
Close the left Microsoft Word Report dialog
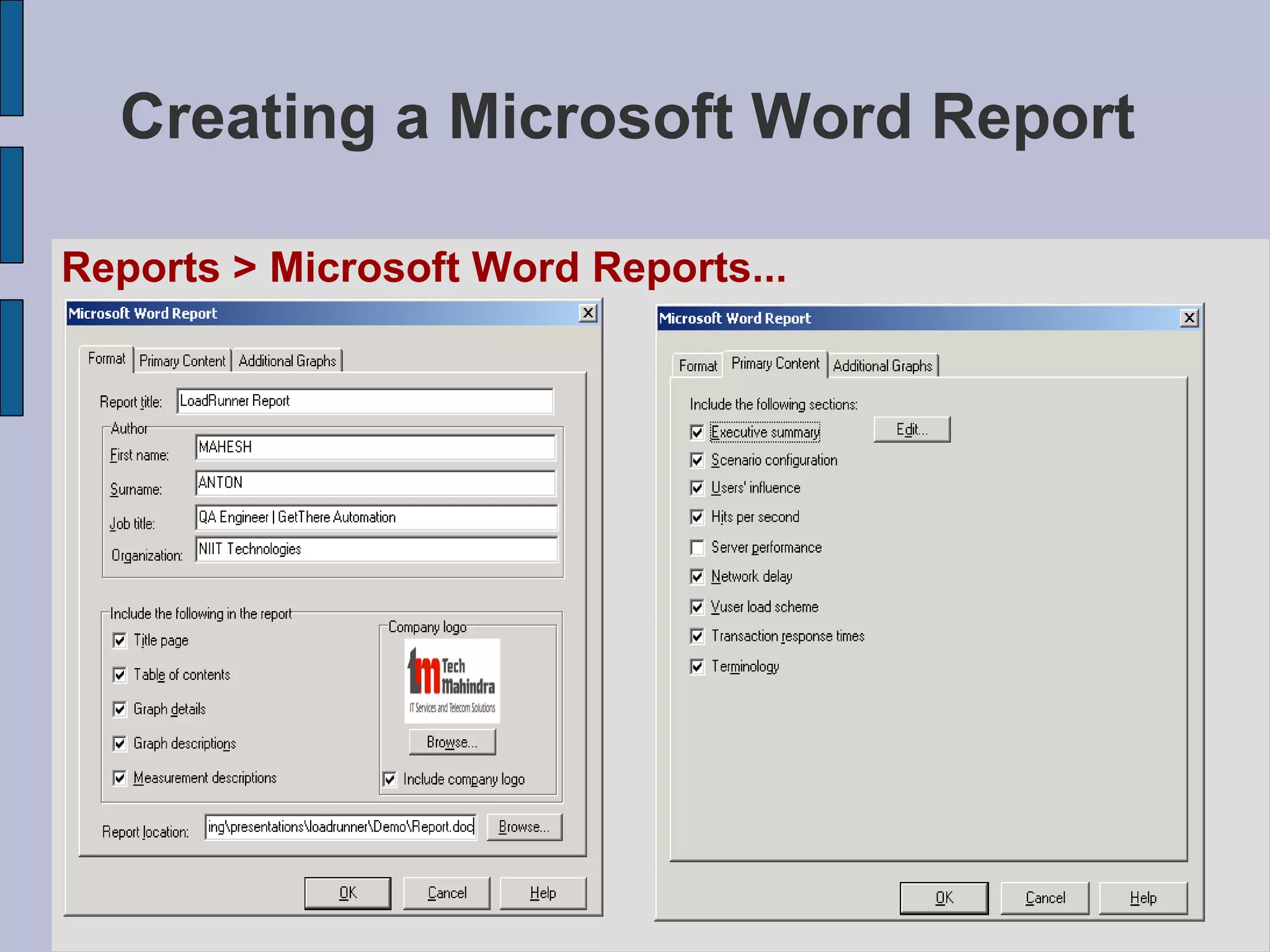pyautogui.click(x=588, y=313)
